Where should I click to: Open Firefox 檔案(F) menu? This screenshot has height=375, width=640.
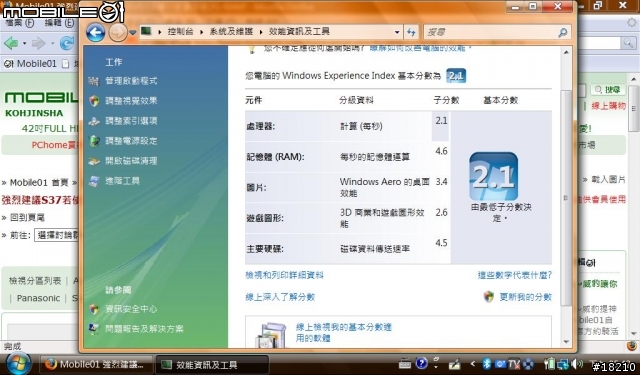[19, 23]
